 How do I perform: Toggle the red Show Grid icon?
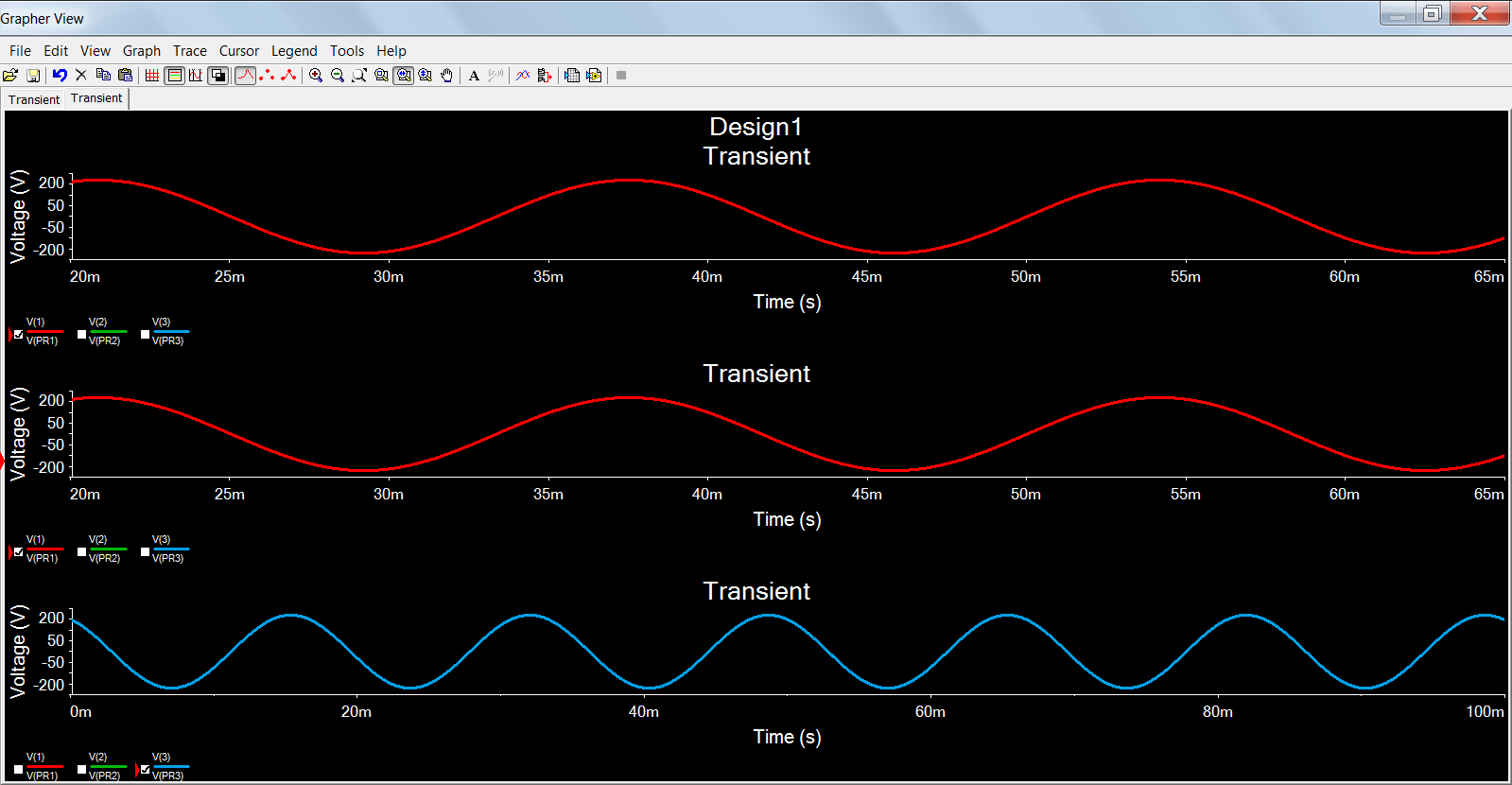tap(152, 76)
